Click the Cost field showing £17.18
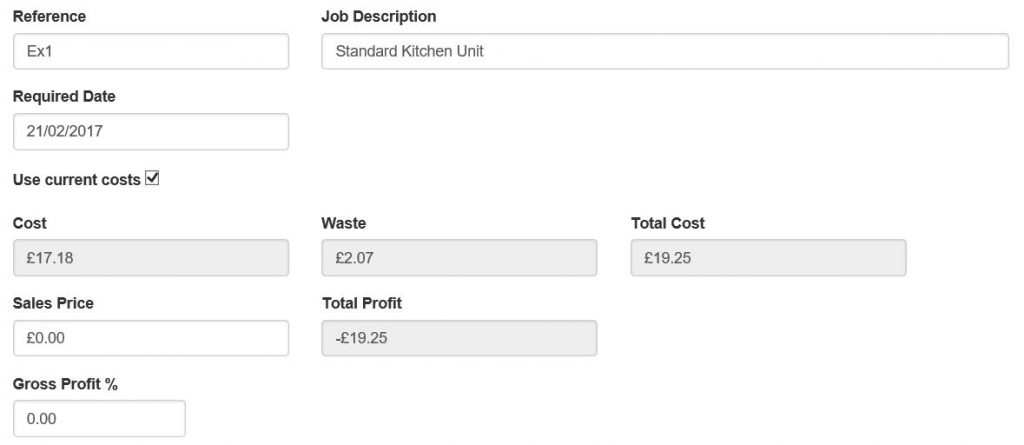The width and height of the screenshot is (1024, 445). click(151, 258)
